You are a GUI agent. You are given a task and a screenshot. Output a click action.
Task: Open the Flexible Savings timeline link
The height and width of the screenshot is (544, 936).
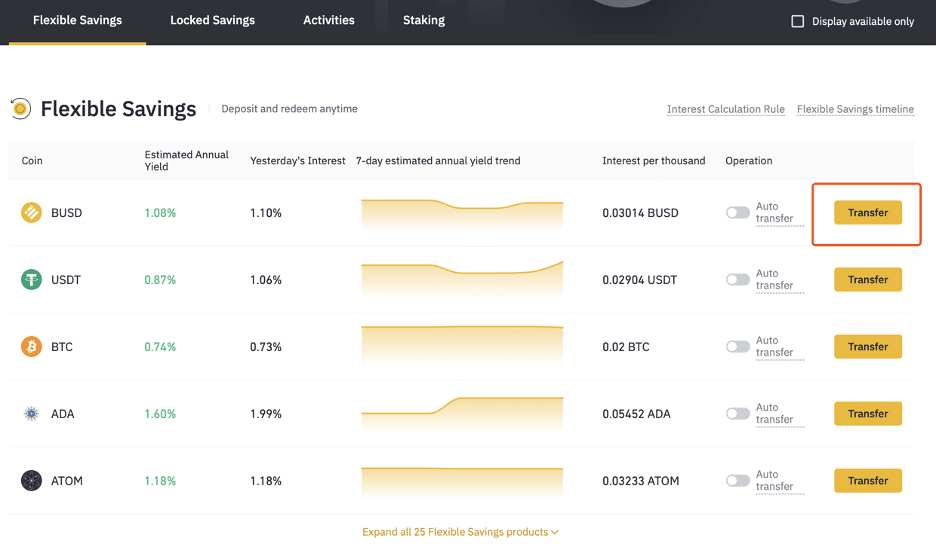pyautogui.click(x=855, y=109)
